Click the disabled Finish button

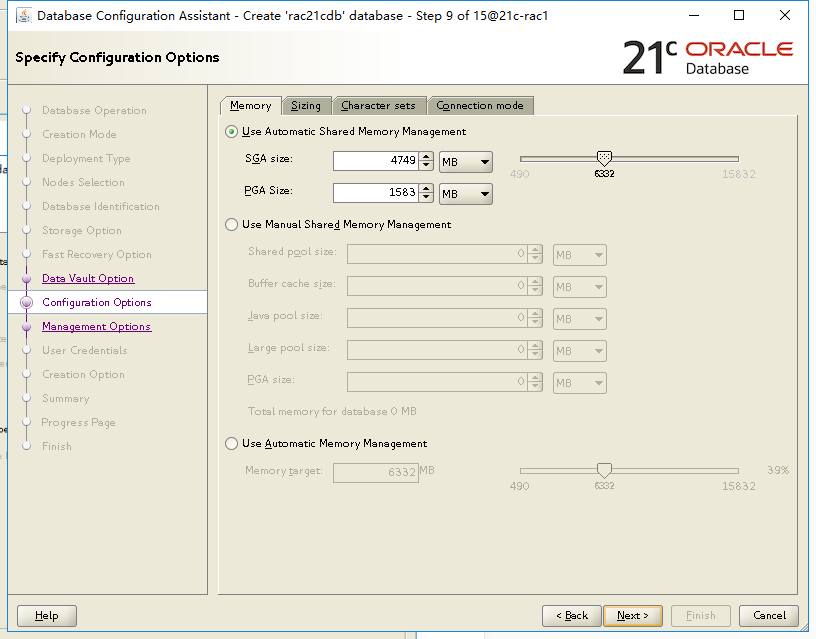[700, 616]
